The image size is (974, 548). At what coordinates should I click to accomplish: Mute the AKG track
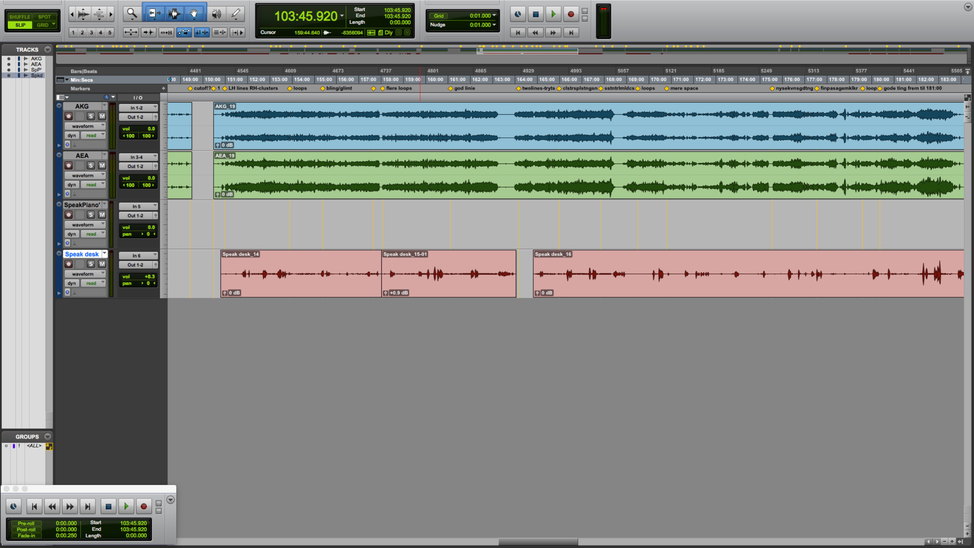101,117
